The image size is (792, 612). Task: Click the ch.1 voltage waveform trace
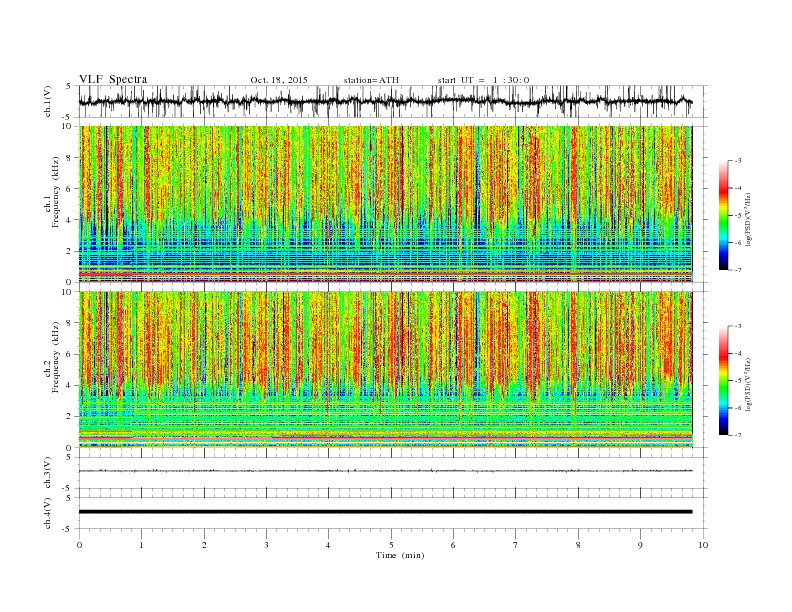pyautogui.click(x=385, y=101)
